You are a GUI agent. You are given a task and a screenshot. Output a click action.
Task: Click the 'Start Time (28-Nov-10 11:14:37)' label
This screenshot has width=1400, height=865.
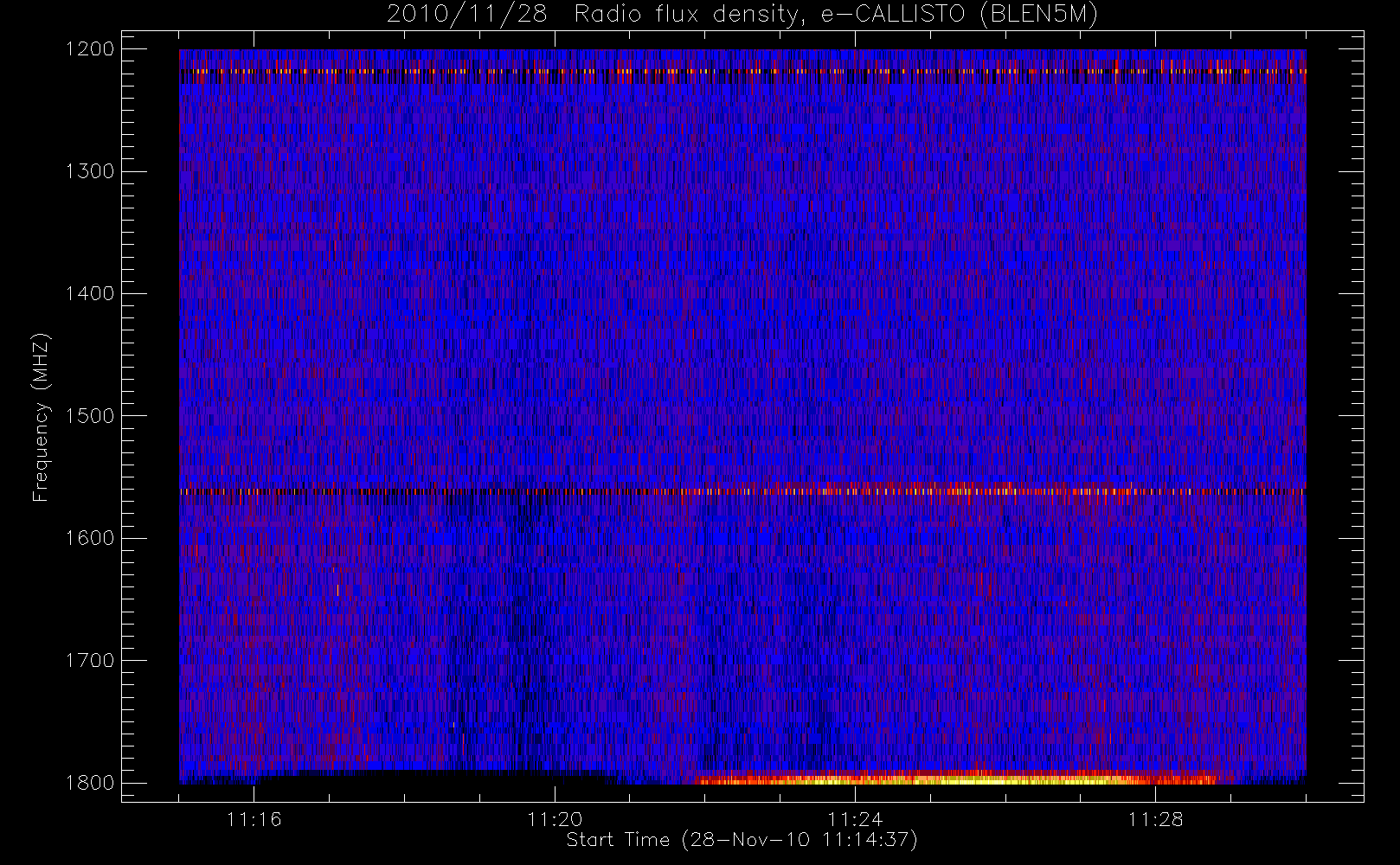click(x=742, y=840)
